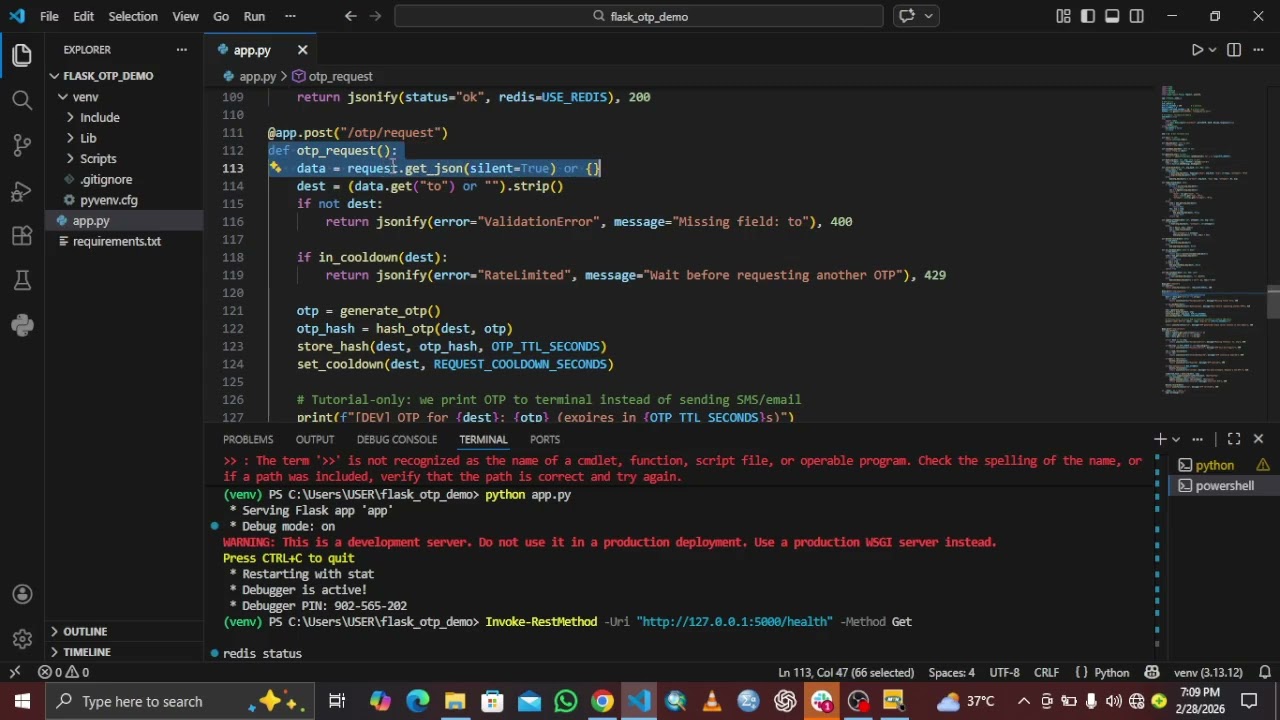Toggle the bottom panel visibility
This screenshot has height=720, width=1280.
pyautogui.click(x=1112, y=16)
